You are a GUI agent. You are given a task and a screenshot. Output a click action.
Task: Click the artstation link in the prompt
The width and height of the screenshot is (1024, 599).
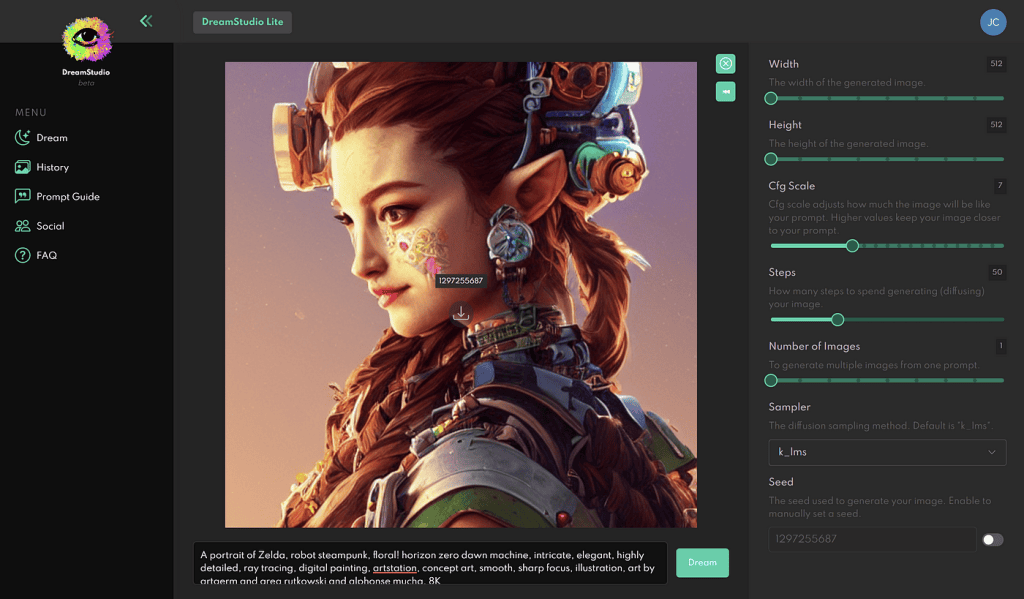[x=395, y=568]
